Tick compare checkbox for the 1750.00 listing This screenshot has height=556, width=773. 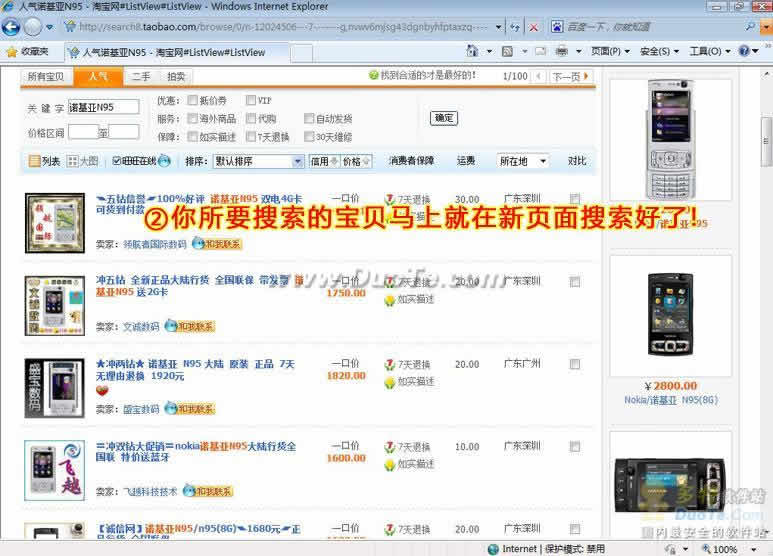pos(575,282)
